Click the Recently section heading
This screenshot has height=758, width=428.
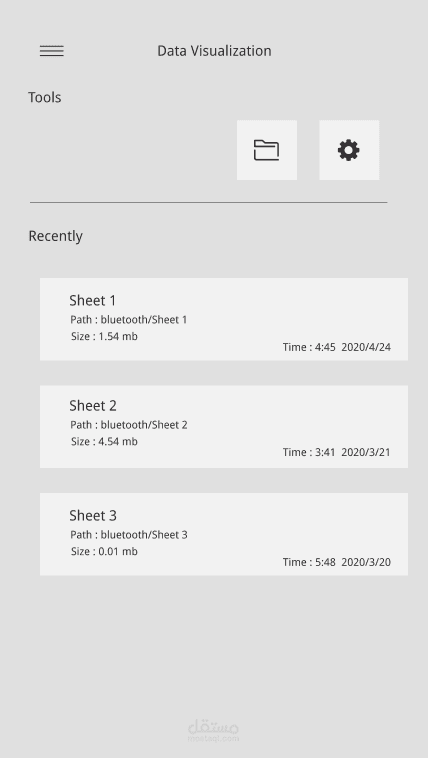point(56,236)
